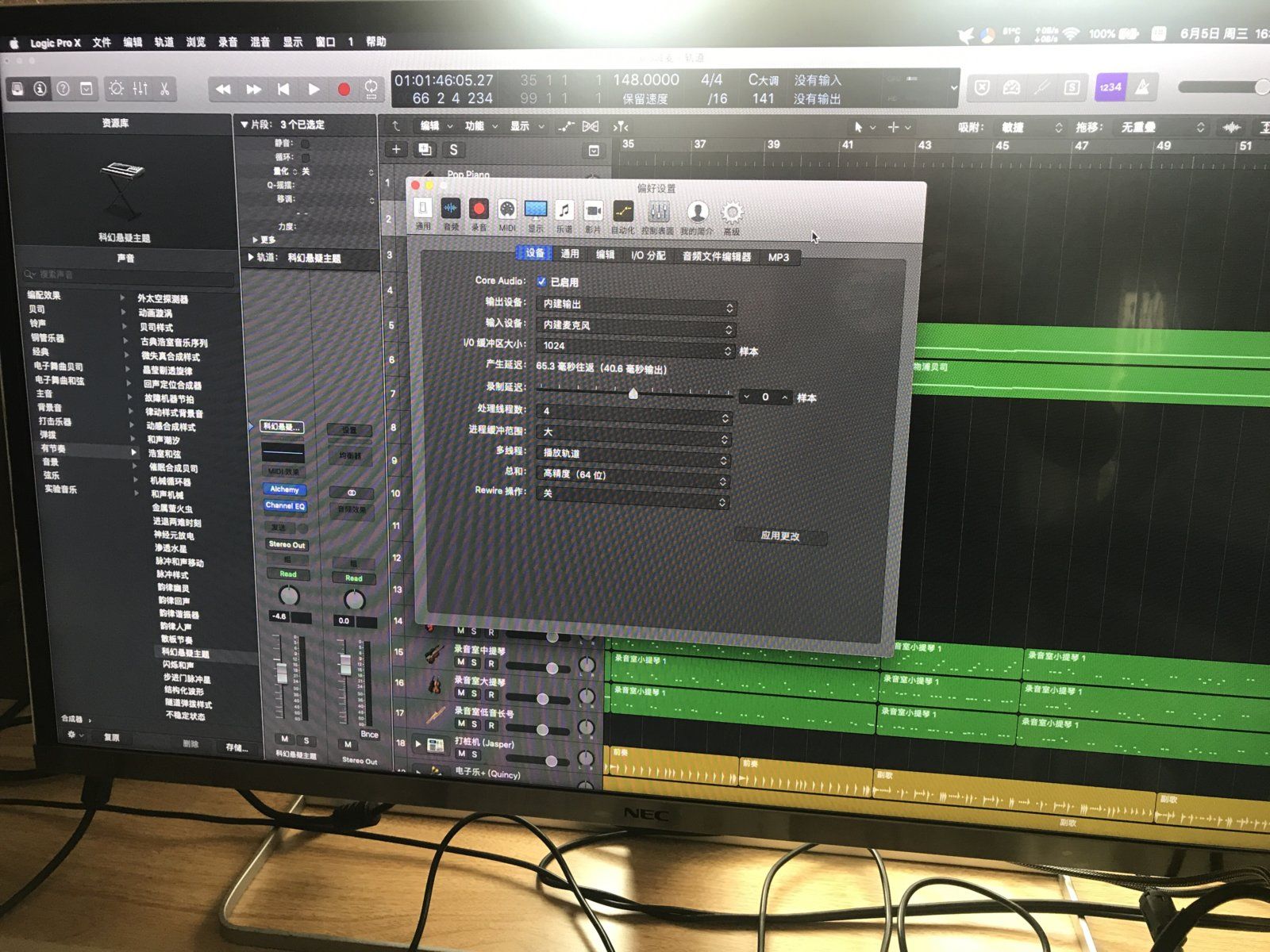Screen dimensions: 1270x952
Task: Open the 录音 preferences pane
Action: [x=479, y=214]
